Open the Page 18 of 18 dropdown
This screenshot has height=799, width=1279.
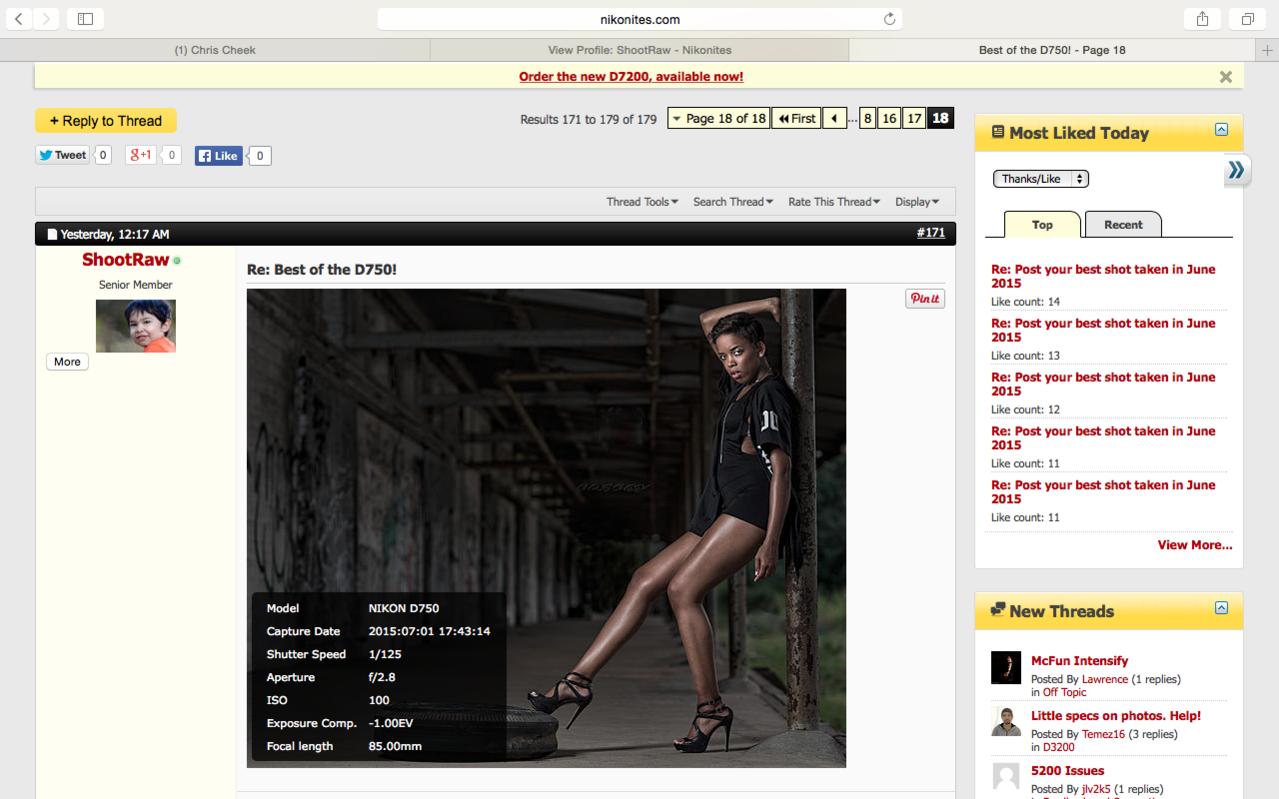click(x=718, y=119)
